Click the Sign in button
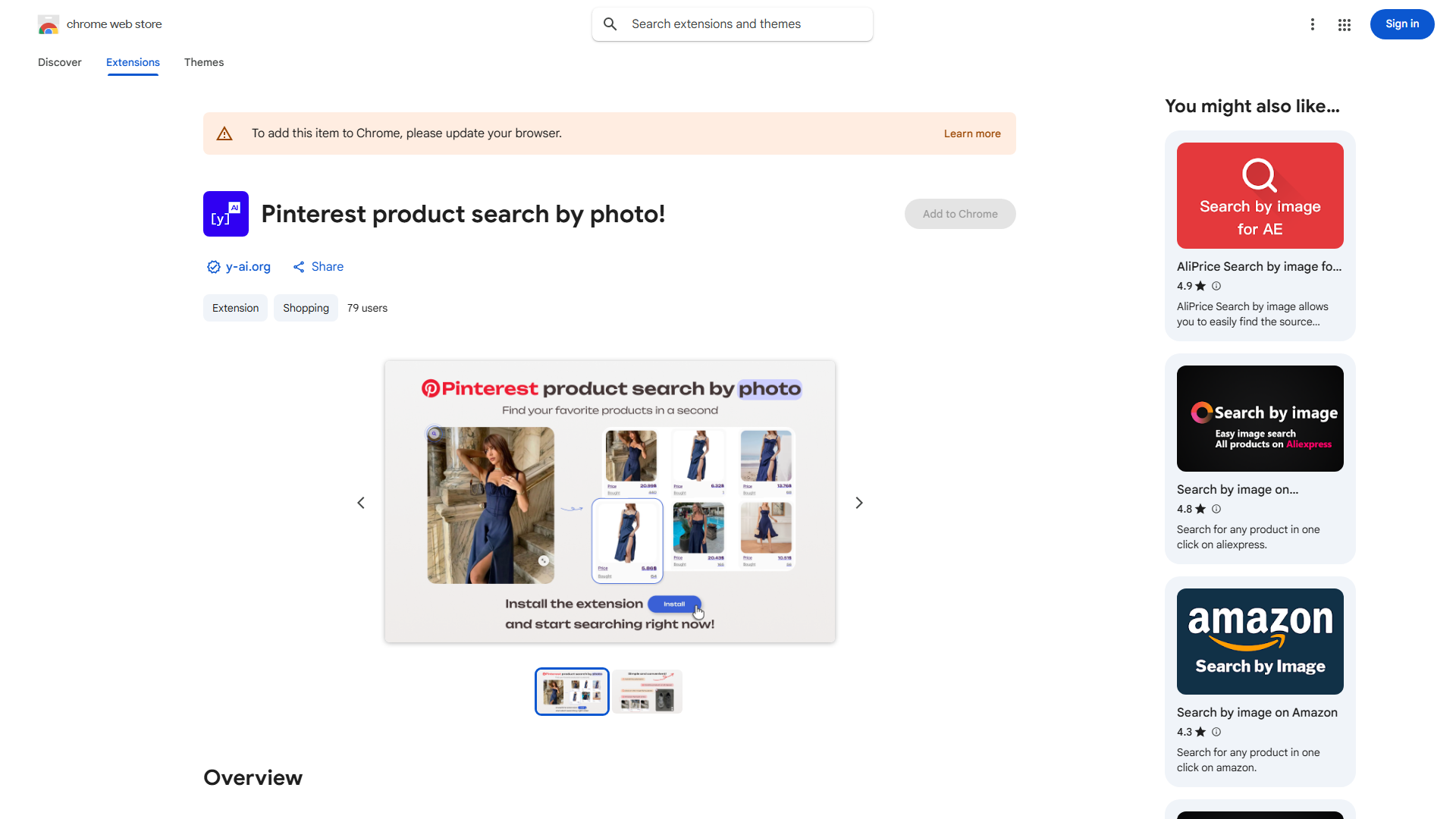The image size is (1456, 819). pyautogui.click(x=1401, y=24)
